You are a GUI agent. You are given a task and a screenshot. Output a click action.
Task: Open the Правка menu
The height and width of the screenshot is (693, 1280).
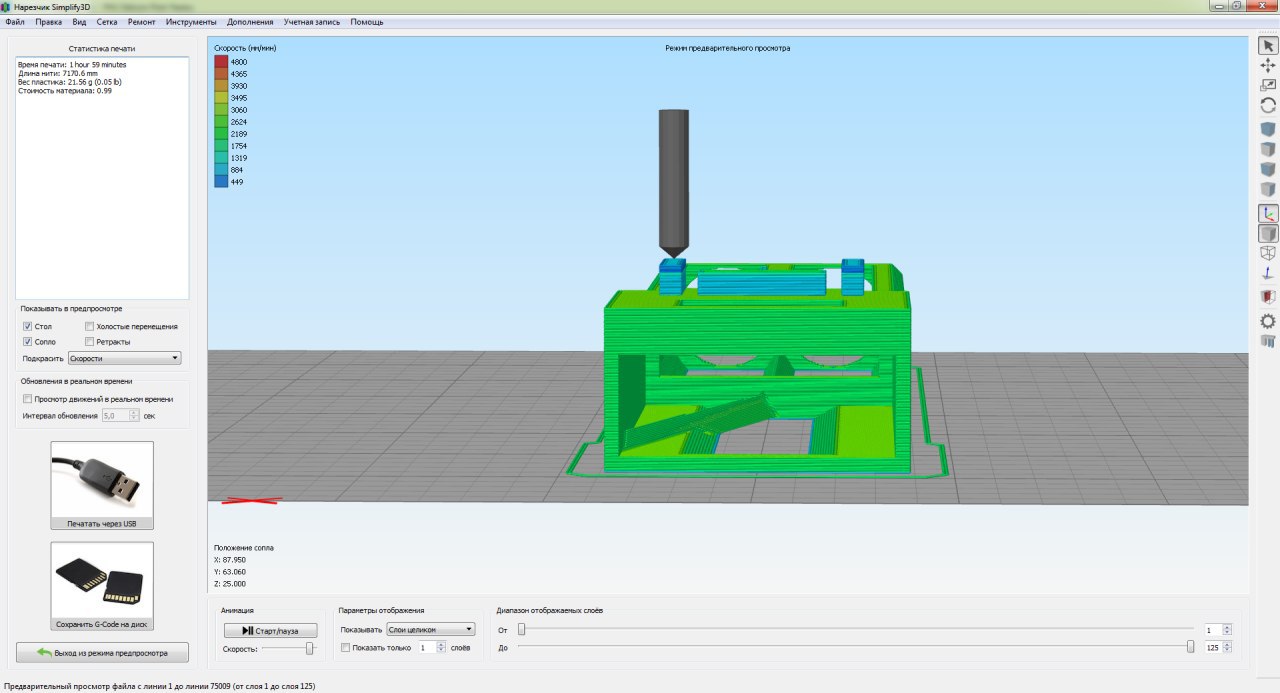pyautogui.click(x=48, y=21)
